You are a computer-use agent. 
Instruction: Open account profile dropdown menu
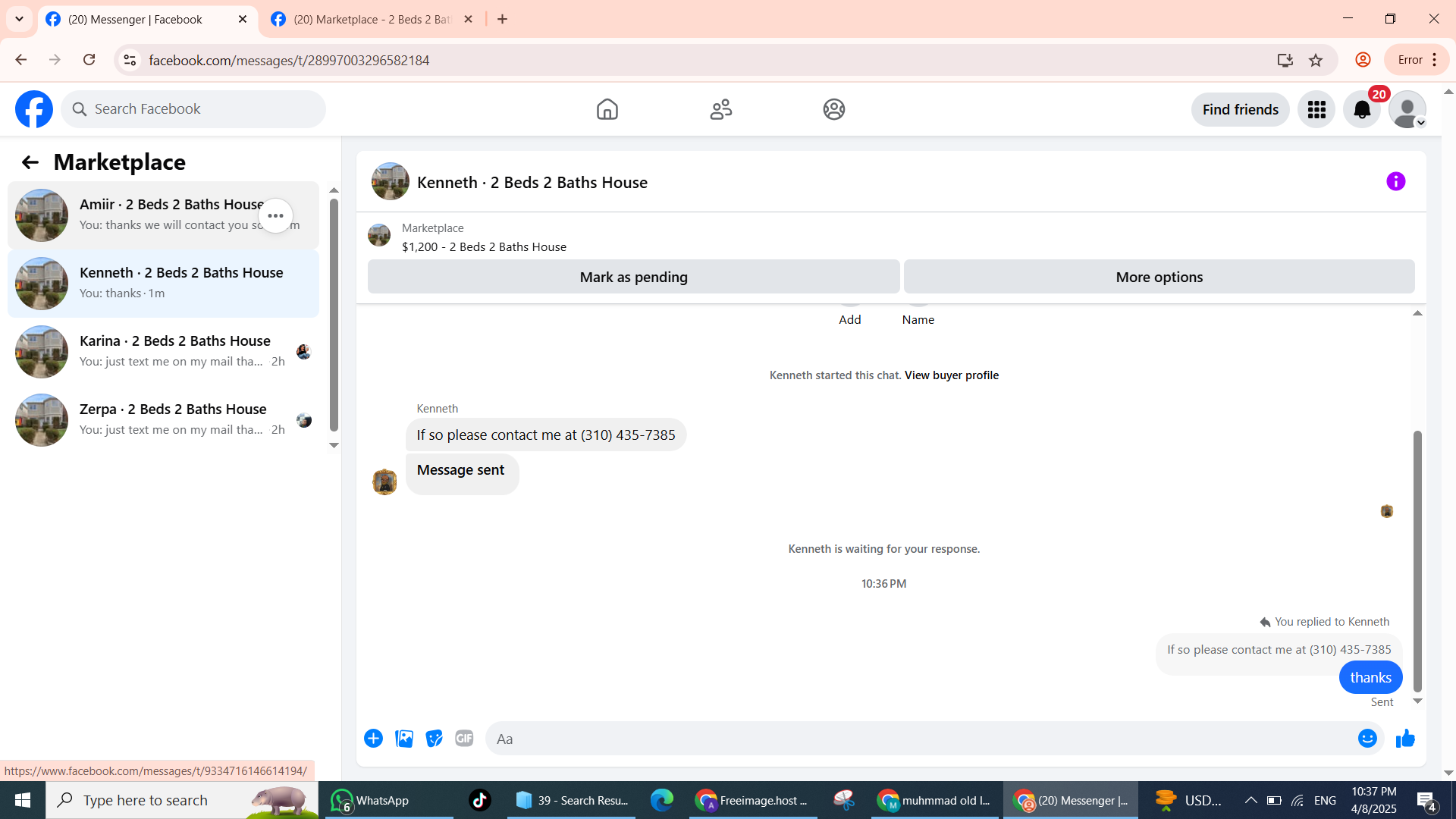click(x=1407, y=110)
